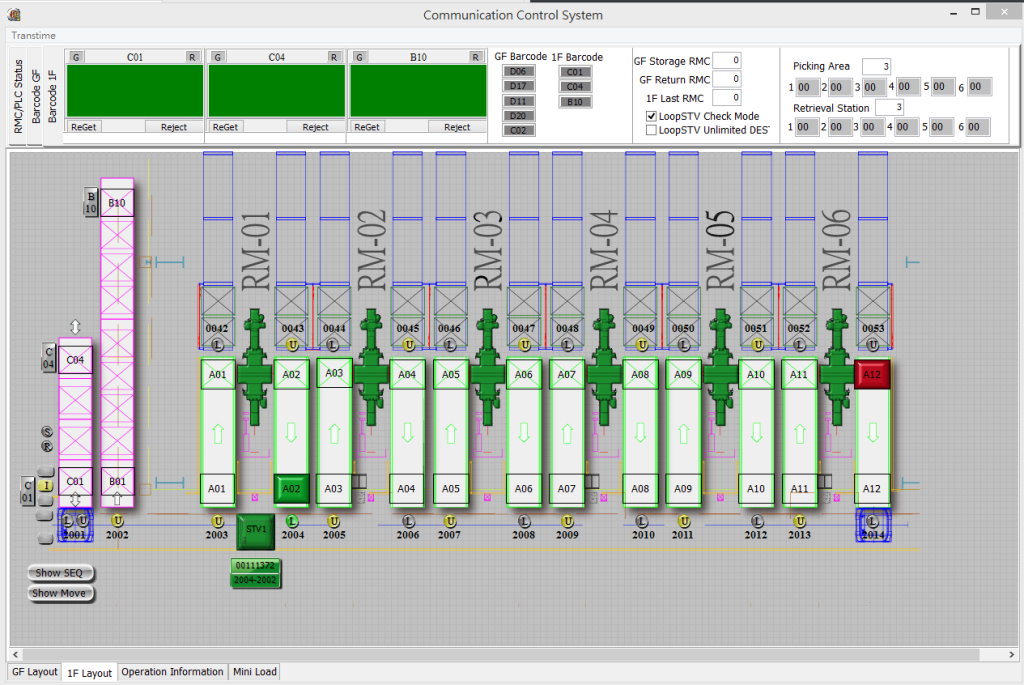Click the U indicator above station 2003

218,521
